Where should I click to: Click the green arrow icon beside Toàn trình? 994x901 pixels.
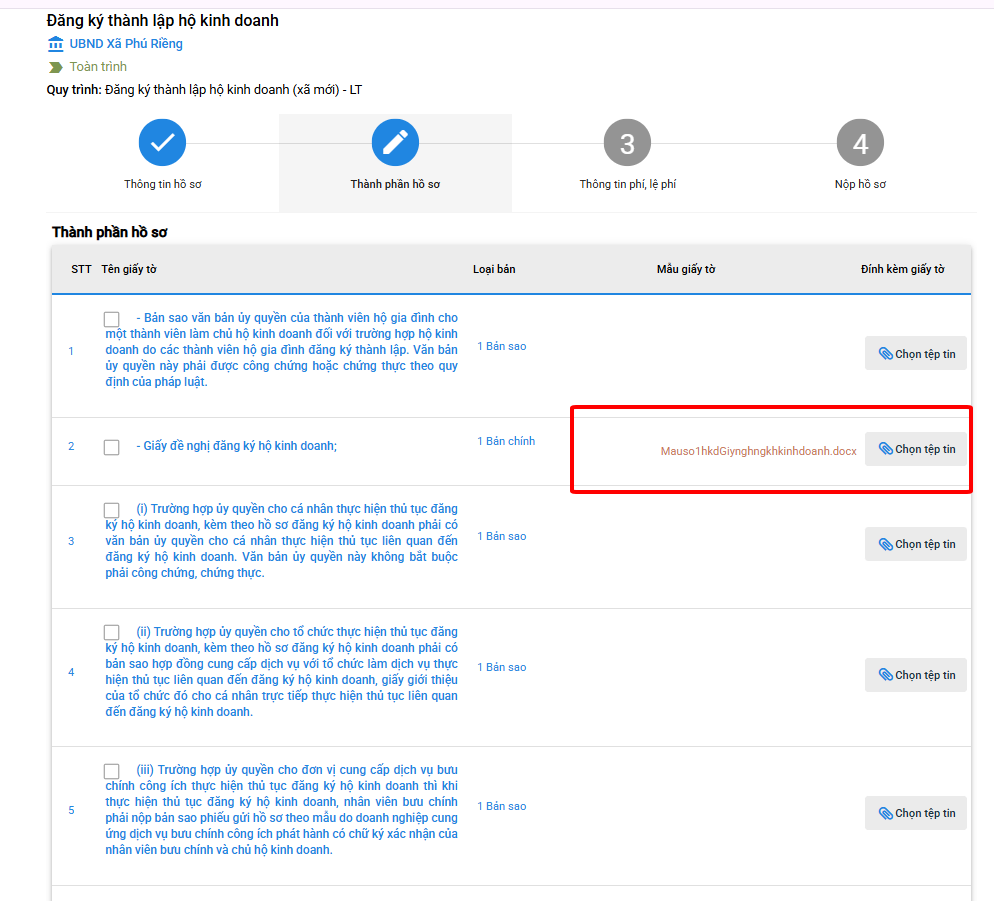(55, 67)
